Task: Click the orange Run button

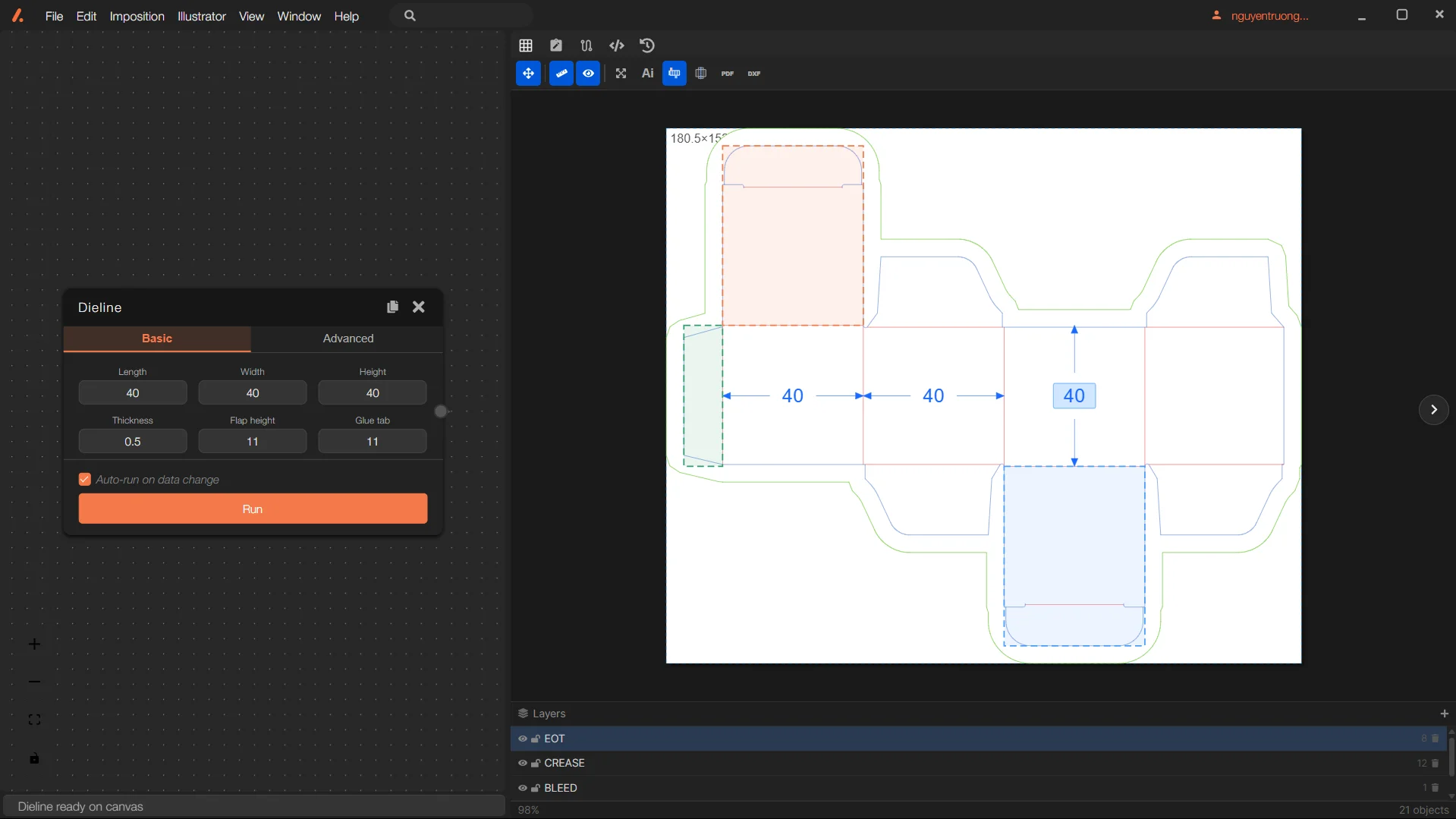Action: click(x=253, y=509)
